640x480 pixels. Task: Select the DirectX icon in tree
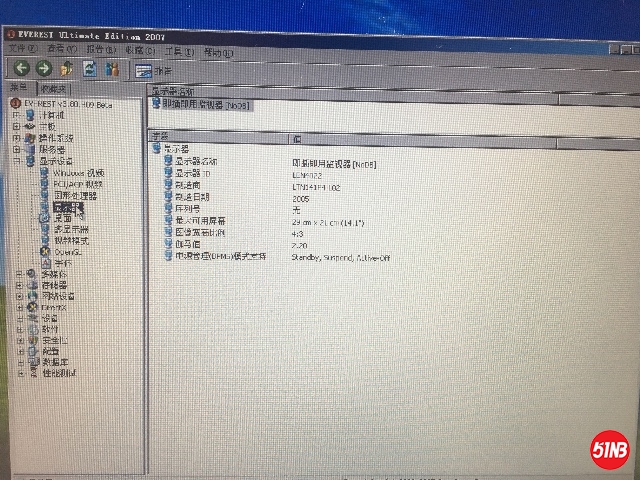(32, 307)
